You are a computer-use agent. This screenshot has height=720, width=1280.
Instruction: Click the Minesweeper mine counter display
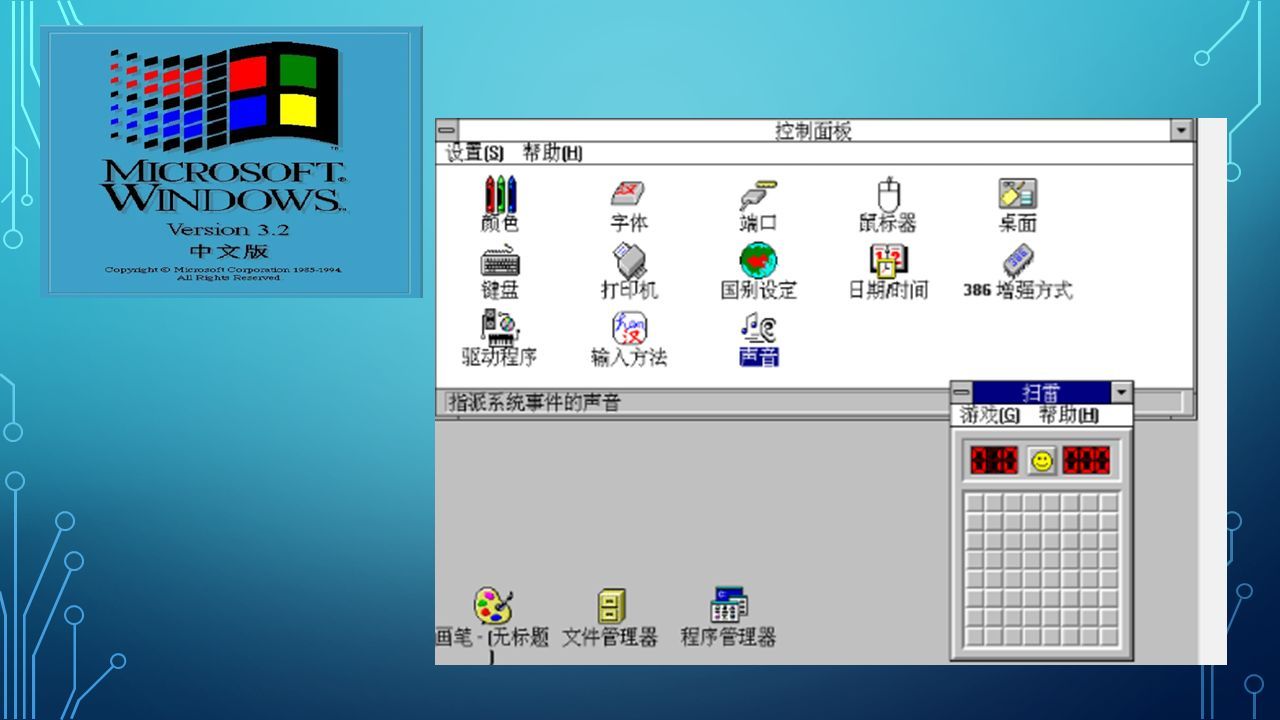pos(994,461)
